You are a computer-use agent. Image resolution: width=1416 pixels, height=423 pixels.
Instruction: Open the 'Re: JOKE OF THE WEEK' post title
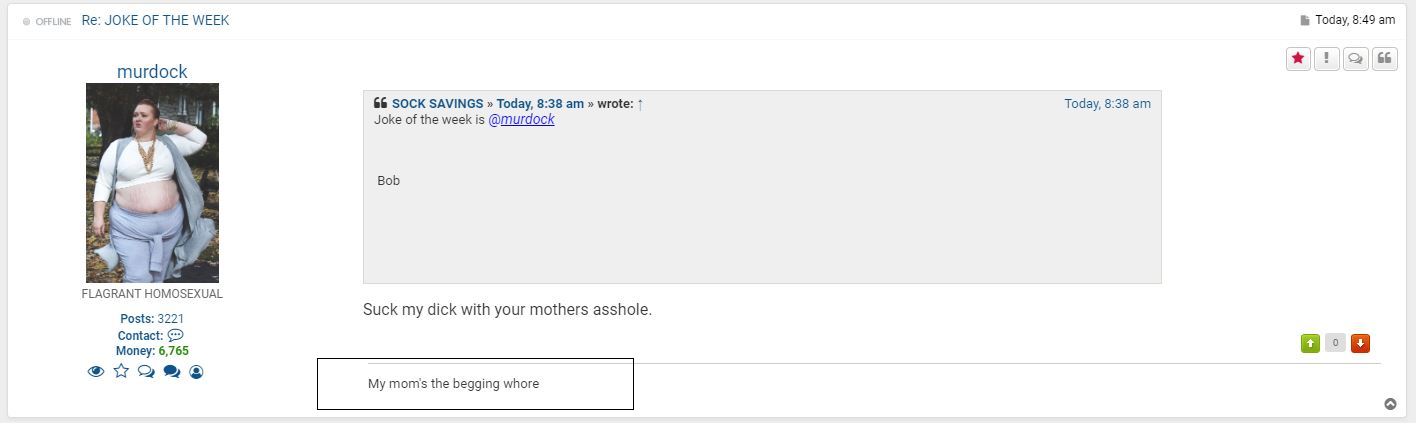pyautogui.click(x=155, y=20)
